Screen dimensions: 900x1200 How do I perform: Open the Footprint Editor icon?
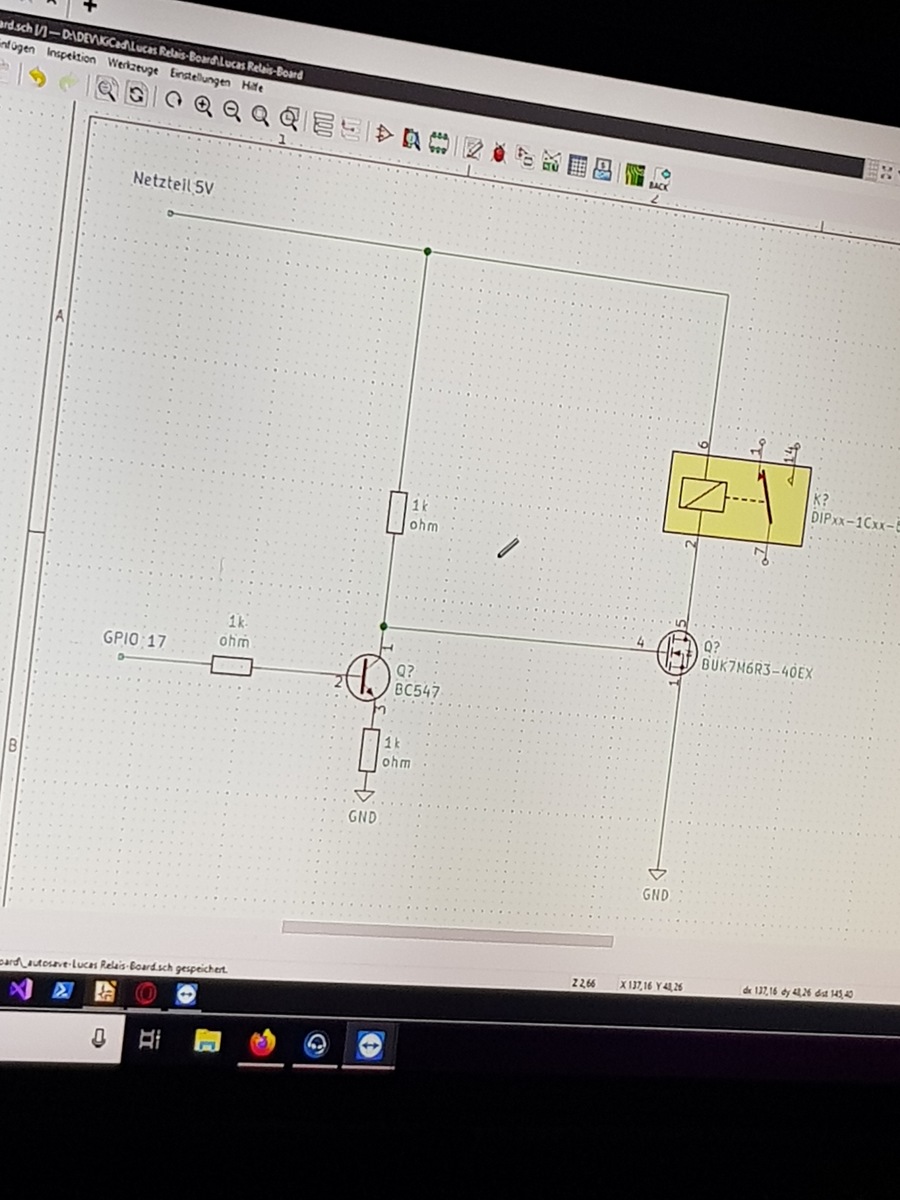(x=438, y=141)
